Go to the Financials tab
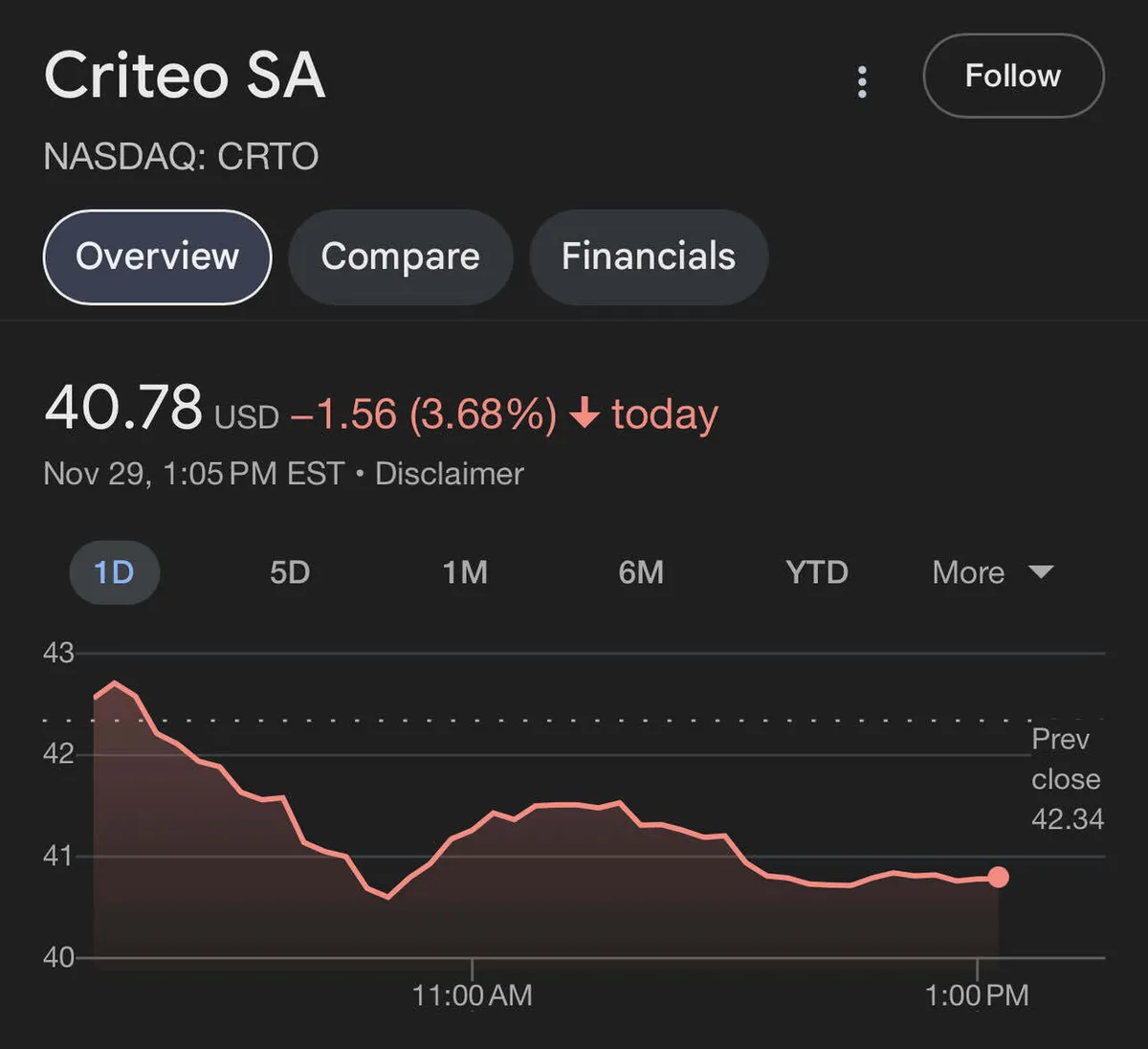 [x=648, y=257]
